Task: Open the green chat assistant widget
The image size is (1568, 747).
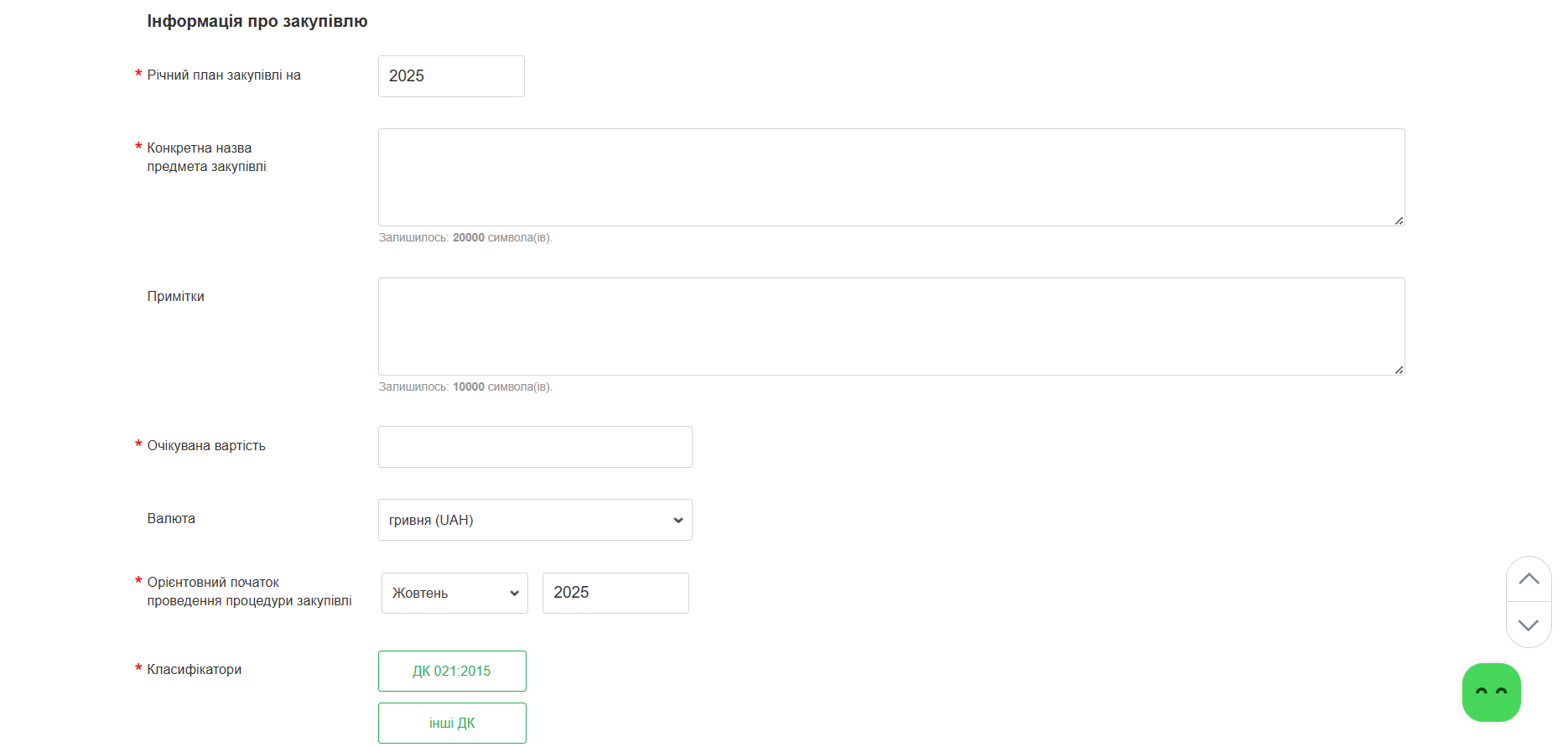Action: (1491, 693)
